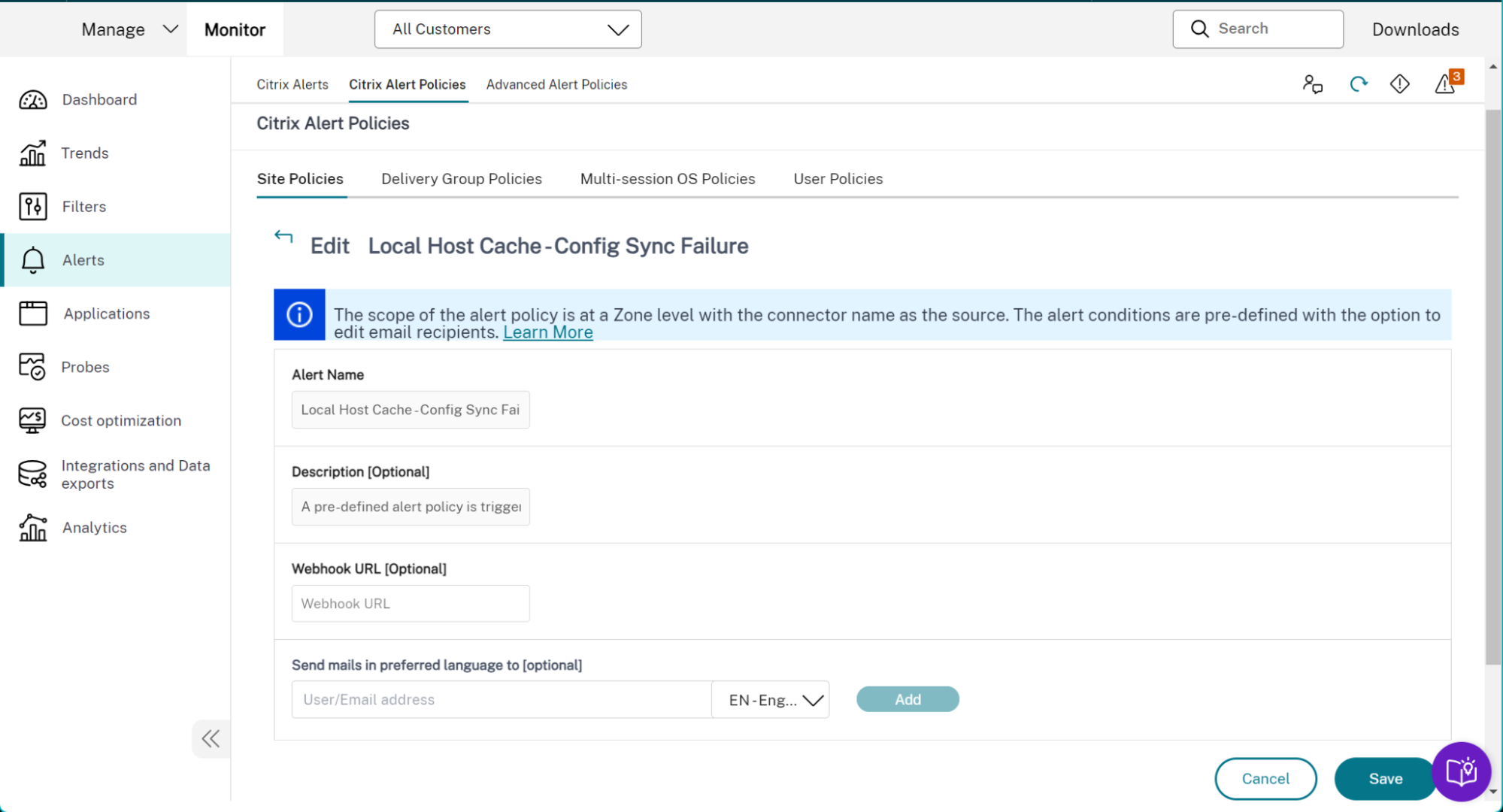Open Advanced Alert Policies tab
The width and height of the screenshot is (1503, 812).
556,84
